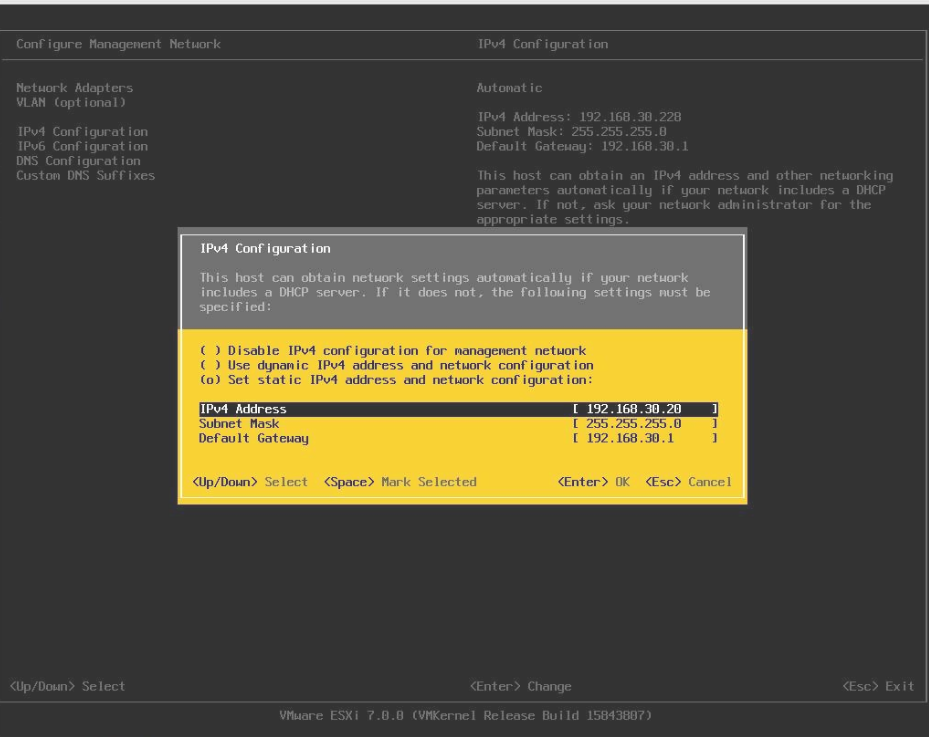Select Network Adapters in the left menu

[x=75, y=88]
